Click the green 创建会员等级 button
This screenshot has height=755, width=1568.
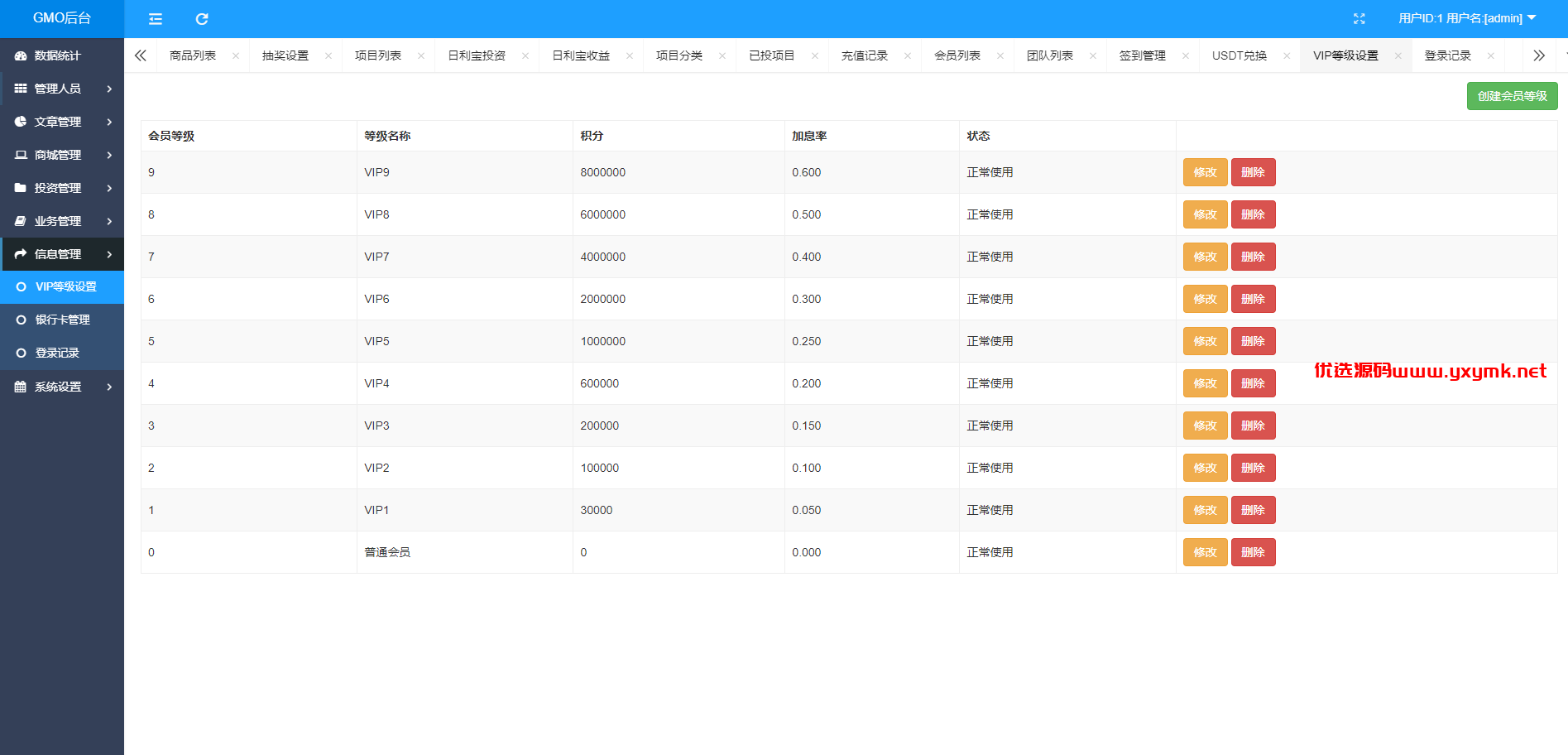(x=1512, y=96)
